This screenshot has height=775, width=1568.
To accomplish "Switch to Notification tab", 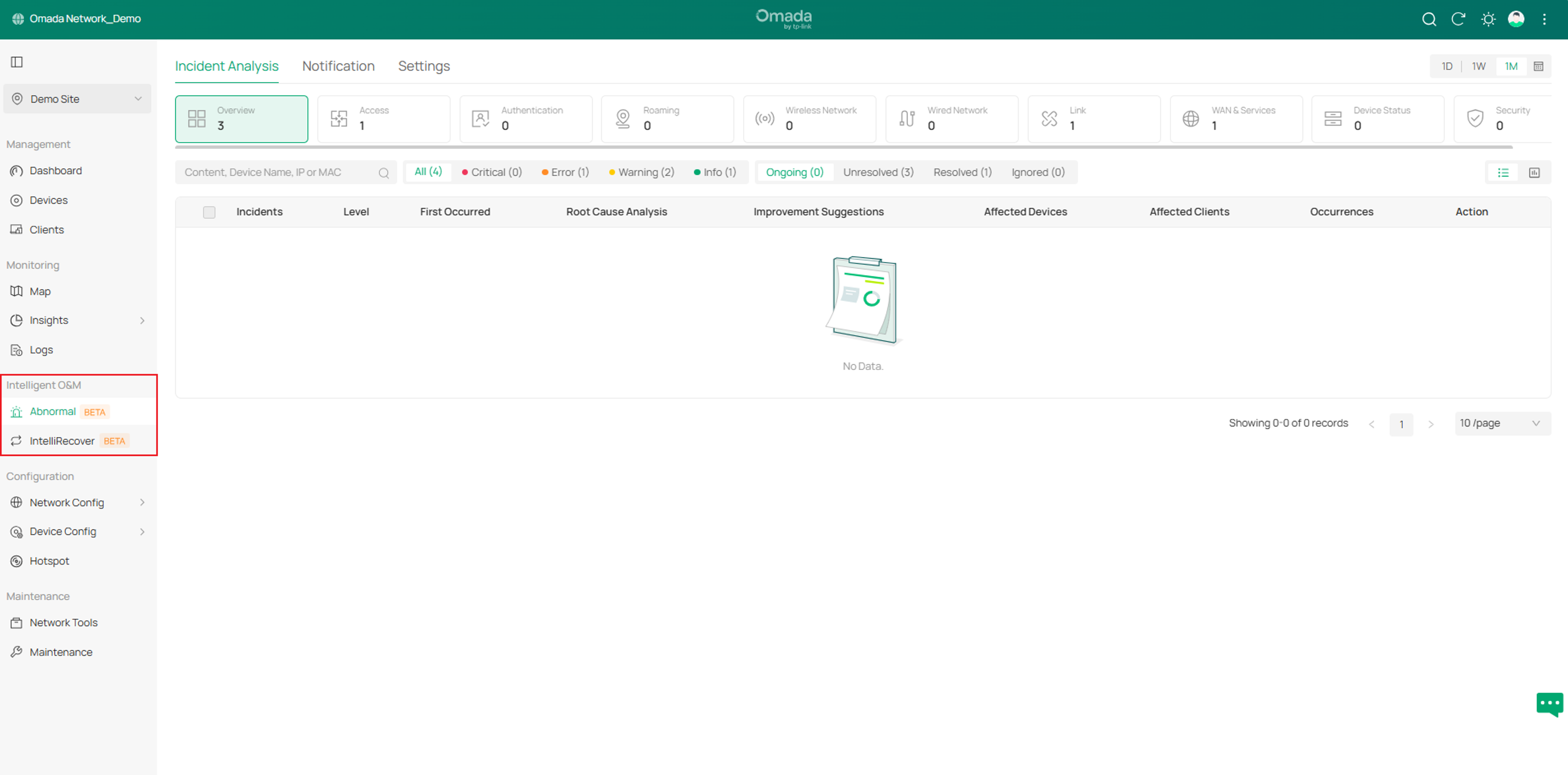I will [x=338, y=66].
